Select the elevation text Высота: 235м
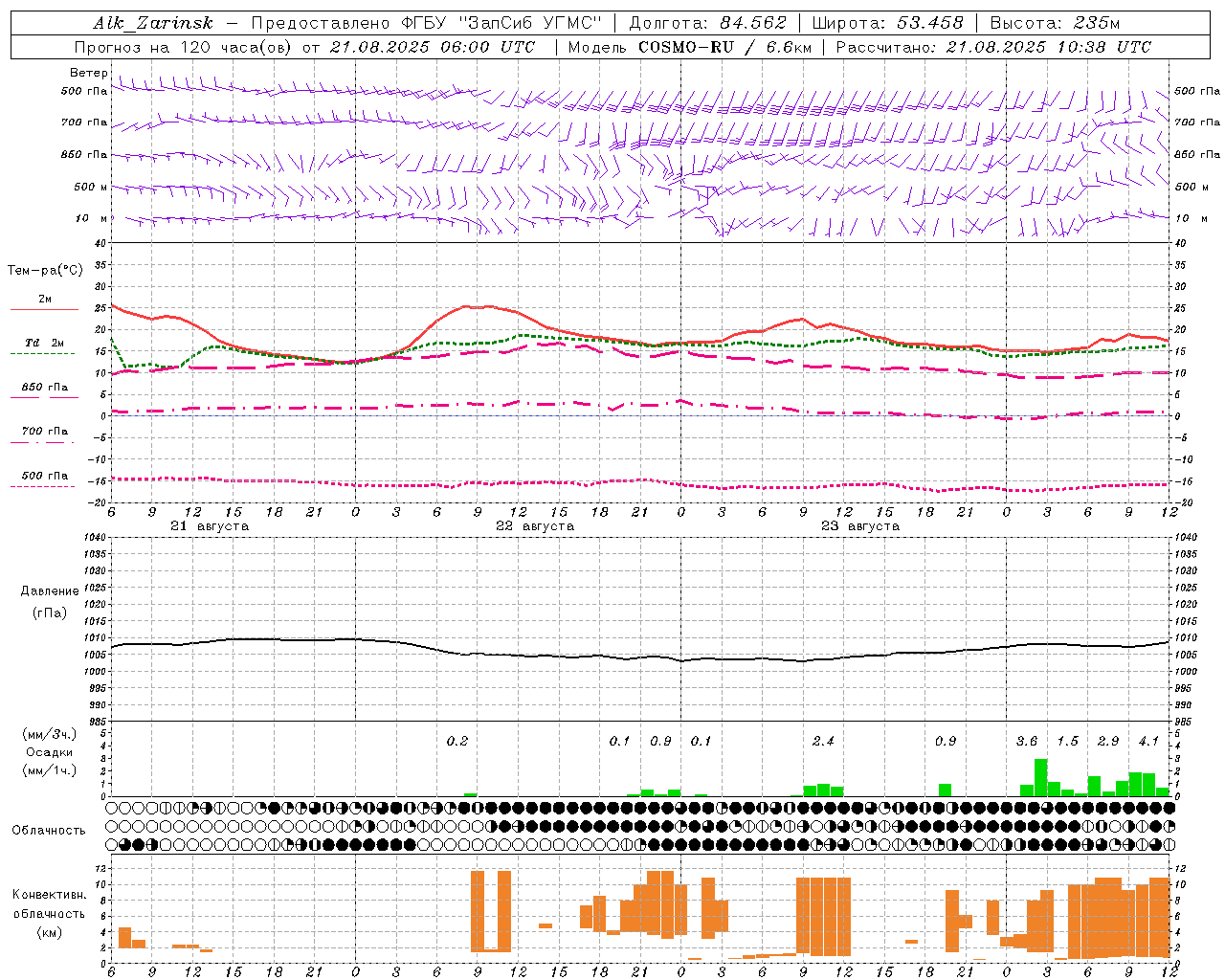Image resolution: width=1225 pixels, height=980 pixels. [x=1055, y=23]
